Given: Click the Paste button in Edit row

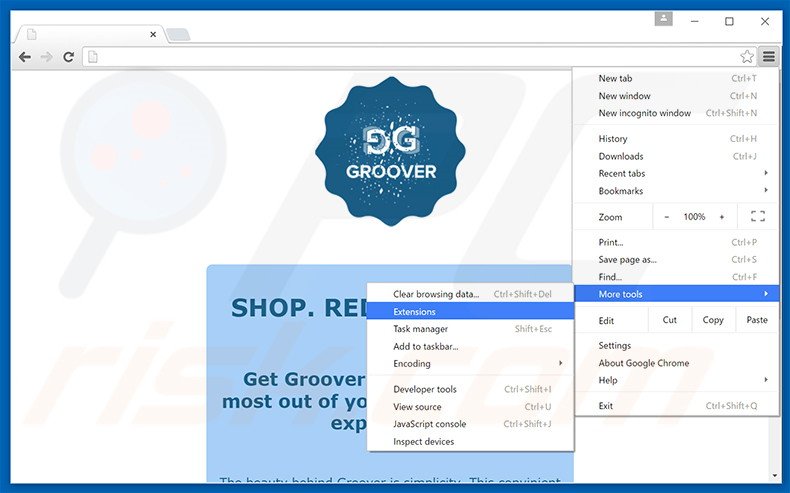Looking at the screenshot, I should click(757, 320).
